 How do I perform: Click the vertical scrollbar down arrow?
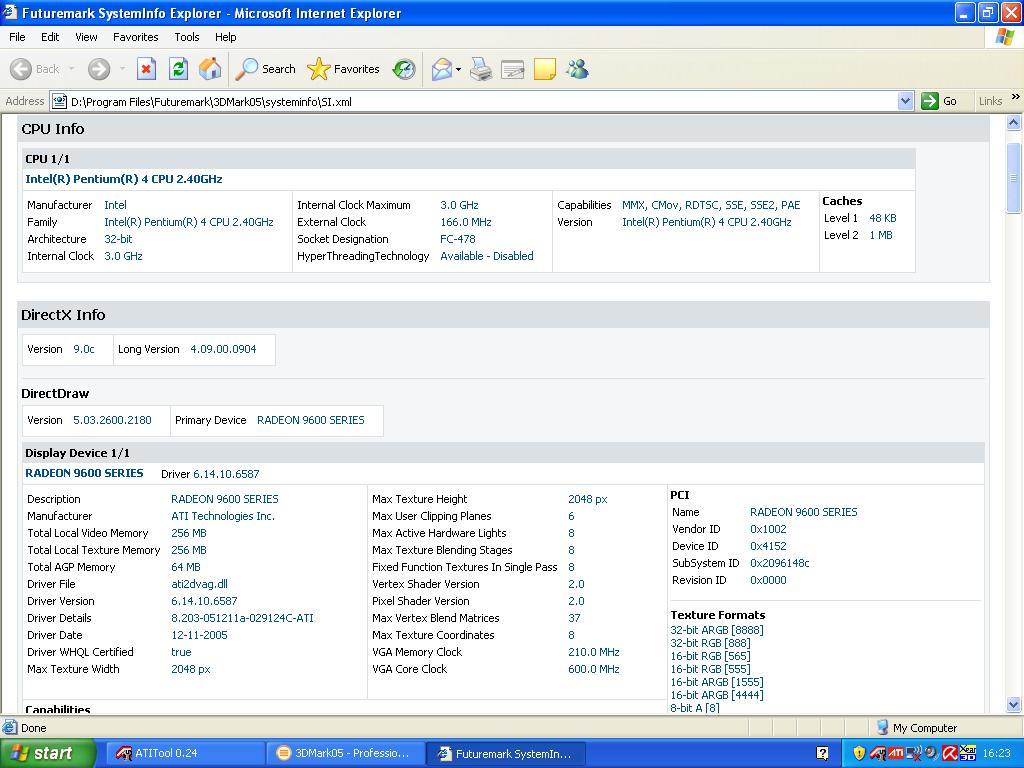(x=1014, y=704)
